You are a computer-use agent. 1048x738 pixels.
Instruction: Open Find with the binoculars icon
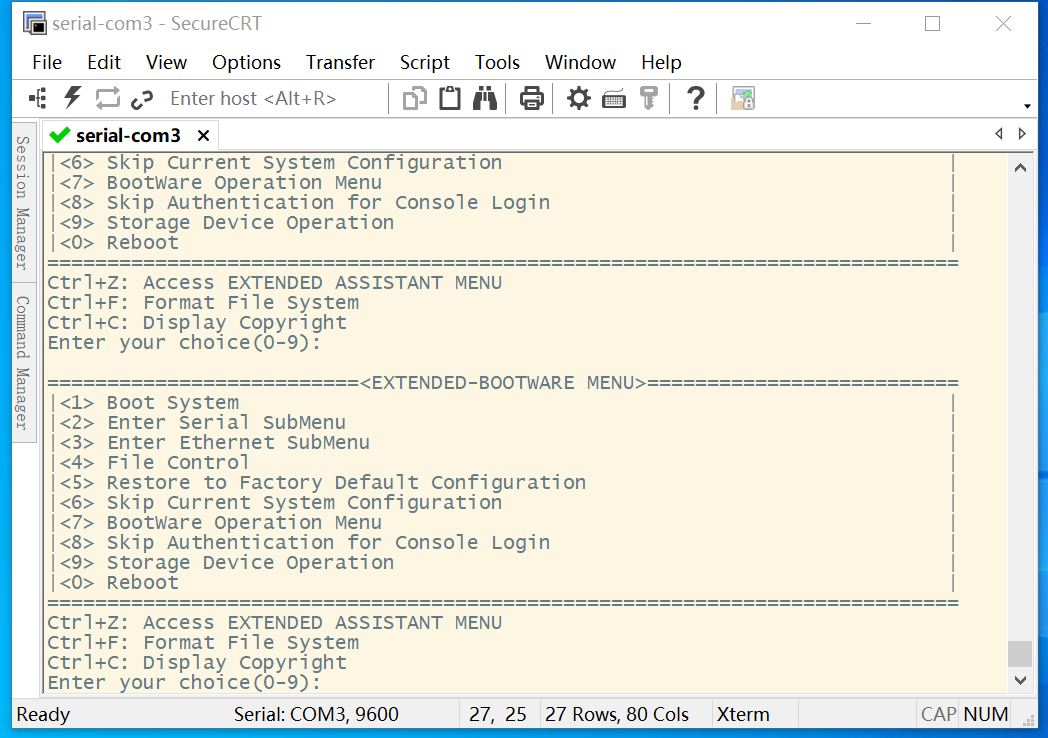pos(486,98)
